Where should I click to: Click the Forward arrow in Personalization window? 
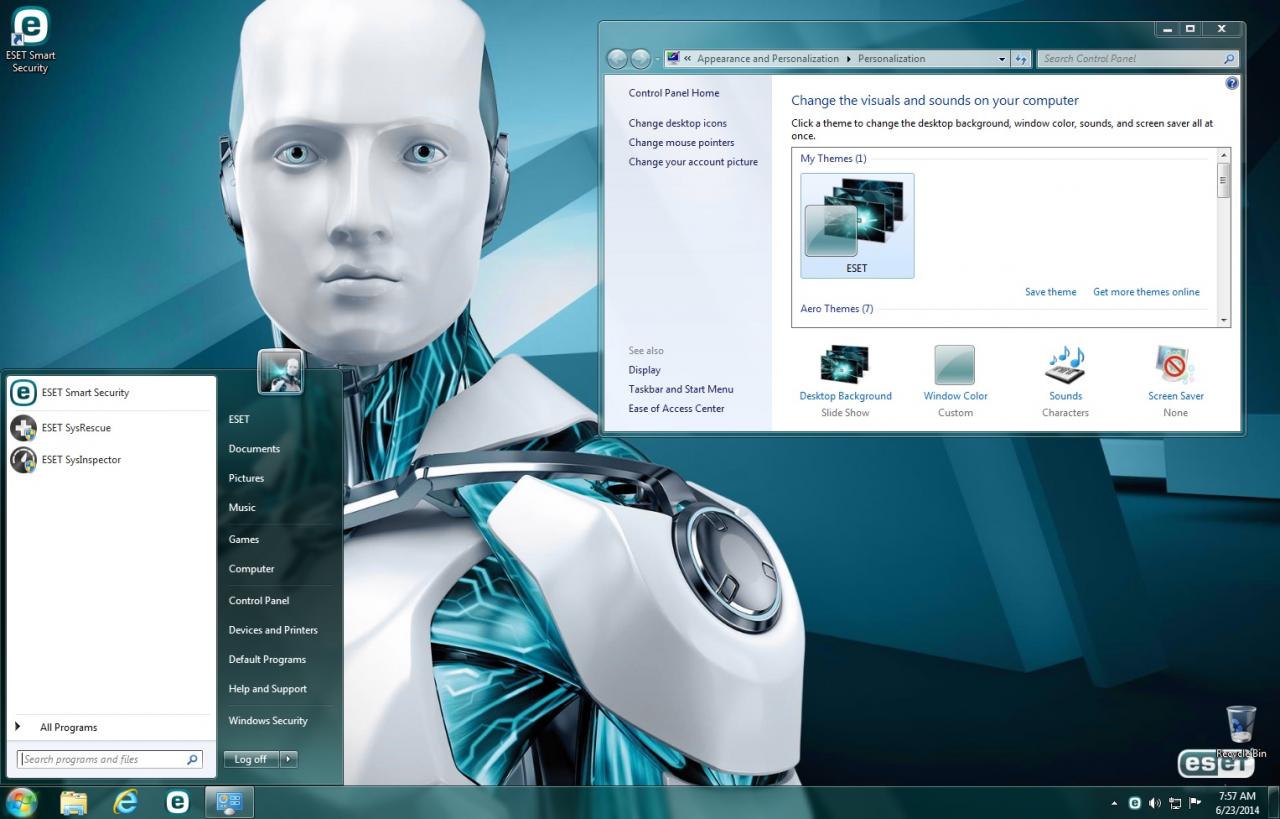641,59
